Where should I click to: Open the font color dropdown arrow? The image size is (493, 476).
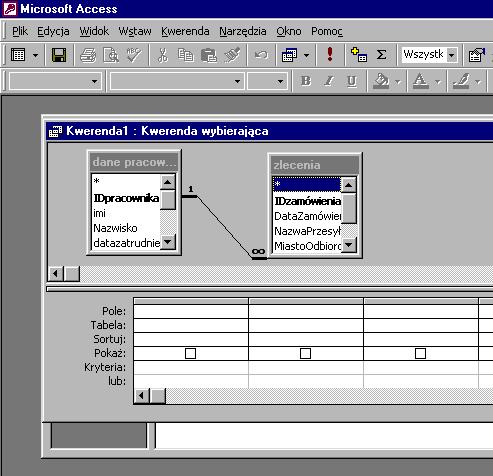pyautogui.click(x=438, y=82)
